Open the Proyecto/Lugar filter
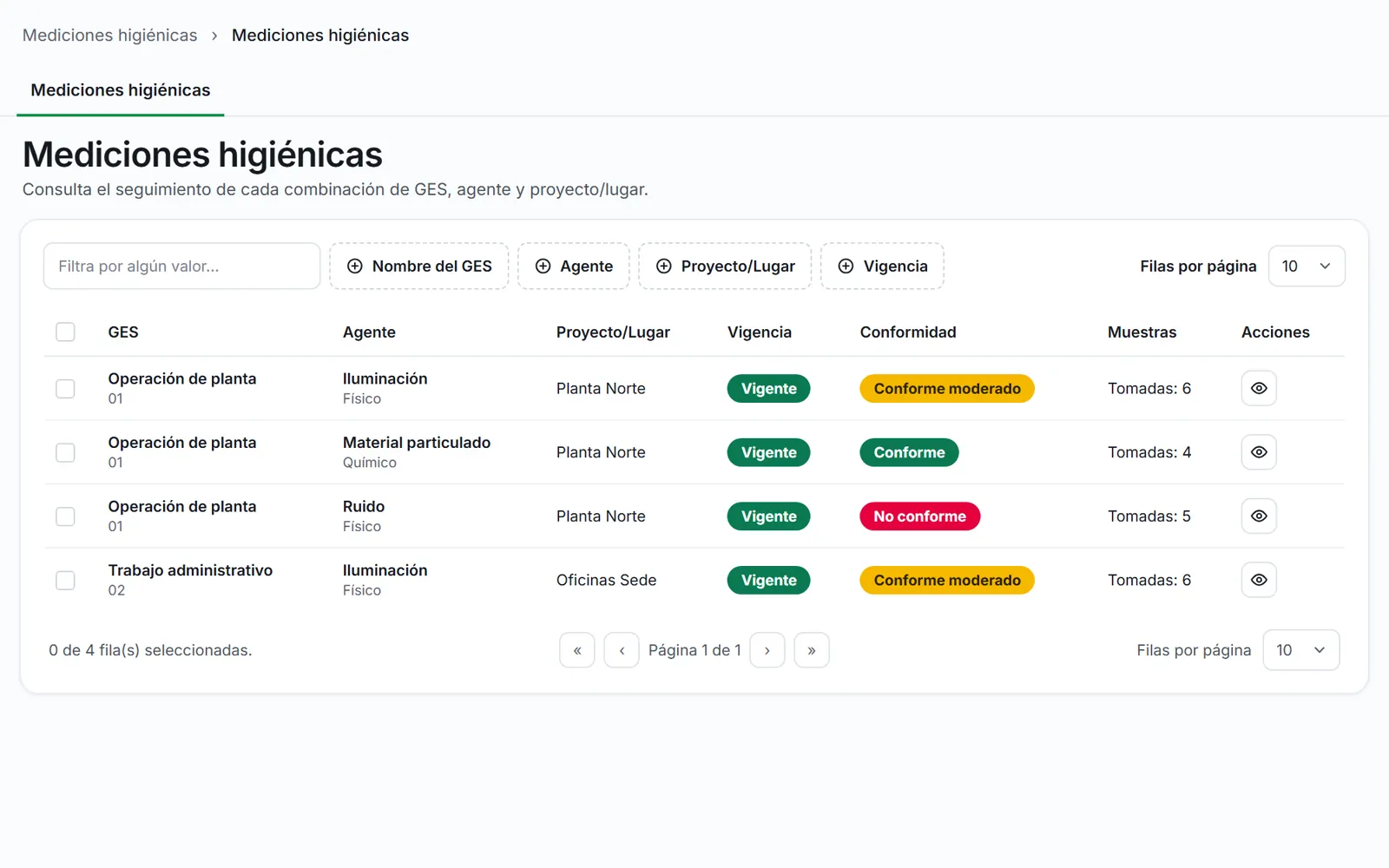This screenshot has height=868, width=1389. coord(726,266)
